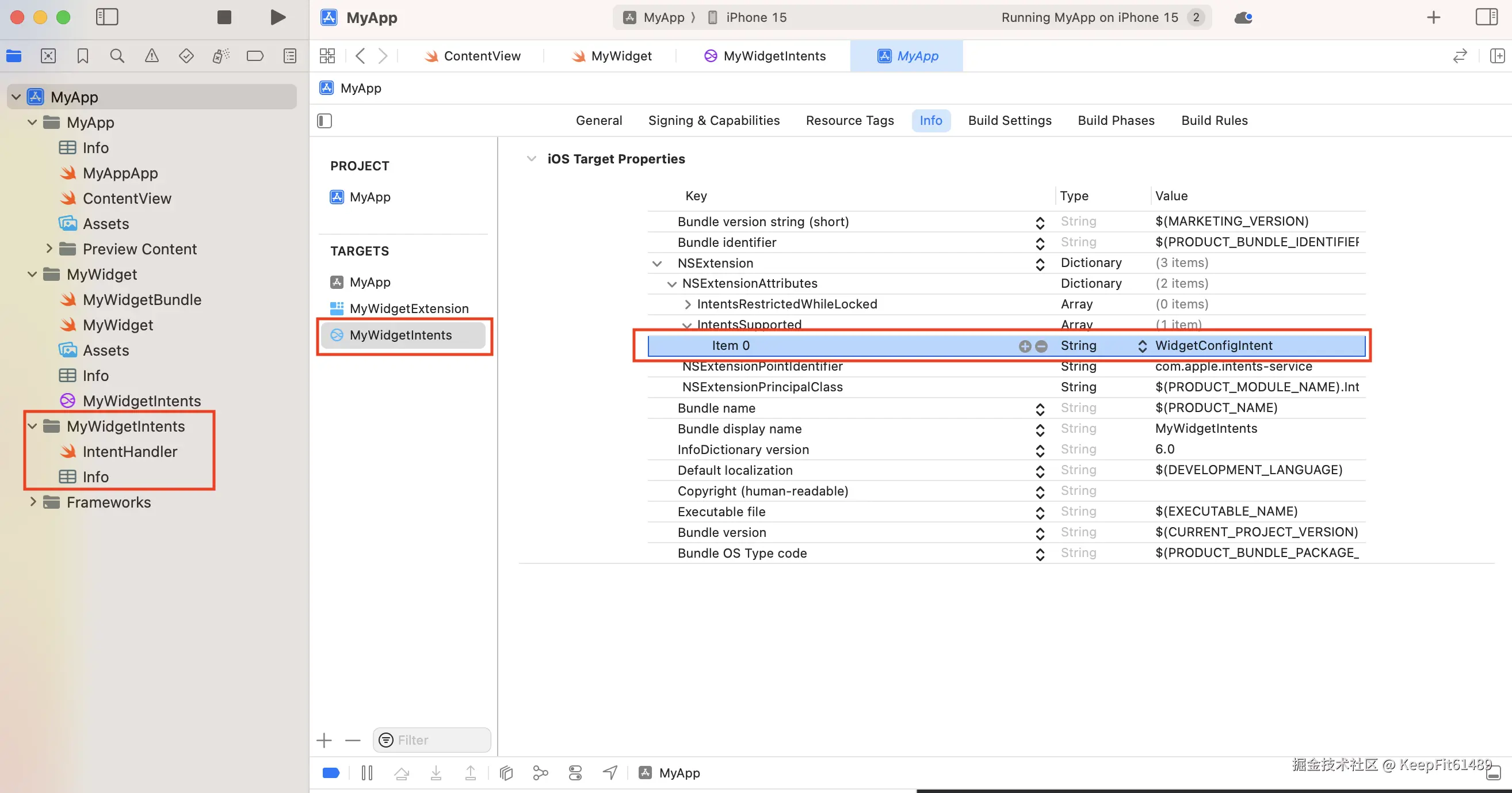Open the Debug Memory Graph icon
This screenshot has width=1512, height=793.
tap(540, 772)
